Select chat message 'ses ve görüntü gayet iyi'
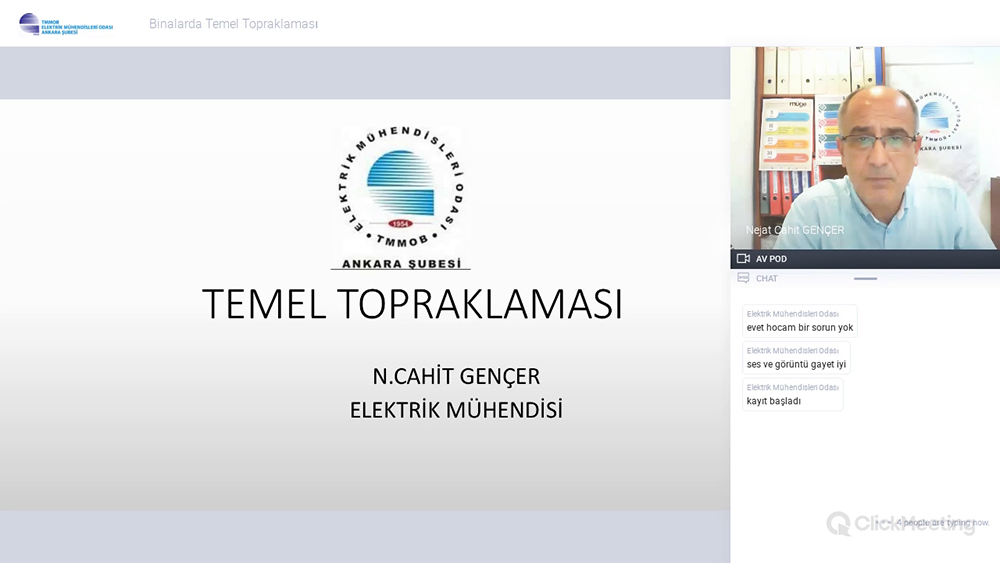 click(x=796, y=365)
